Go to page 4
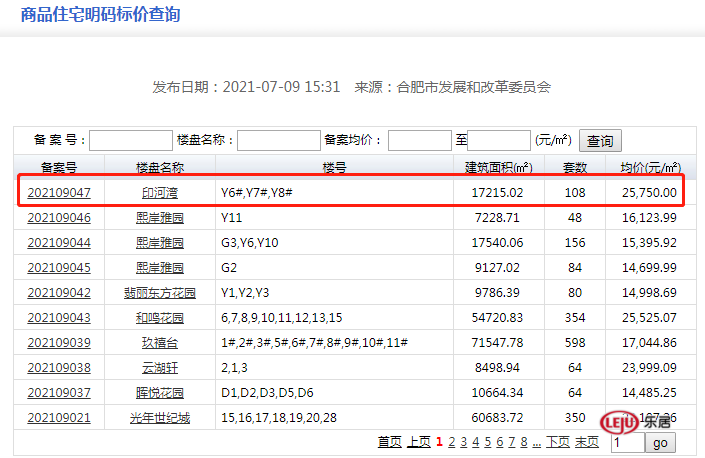Viewport: 705px width, 458px height. (x=476, y=442)
